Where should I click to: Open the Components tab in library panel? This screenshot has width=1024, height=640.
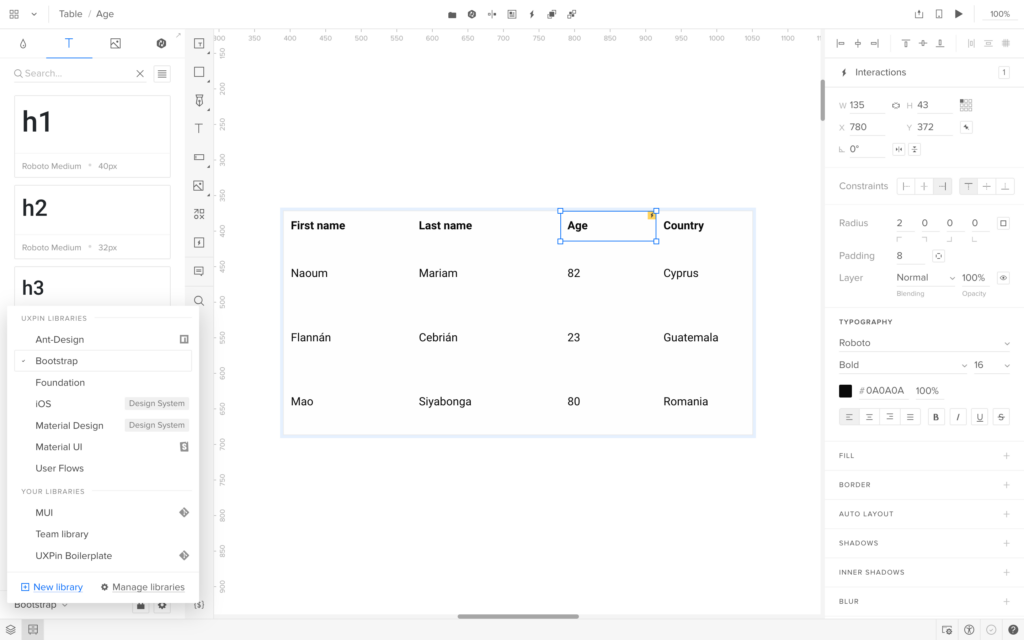(161, 43)
